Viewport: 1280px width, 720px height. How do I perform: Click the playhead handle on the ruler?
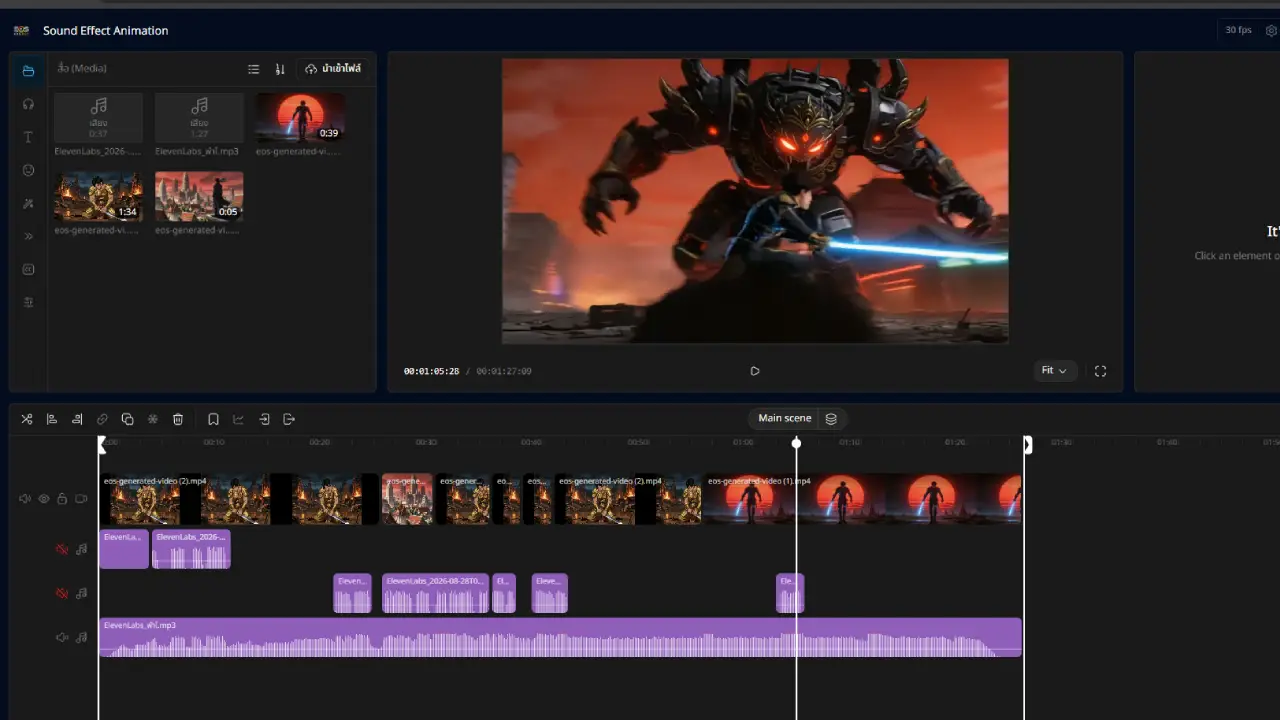(x=796, y=442)
